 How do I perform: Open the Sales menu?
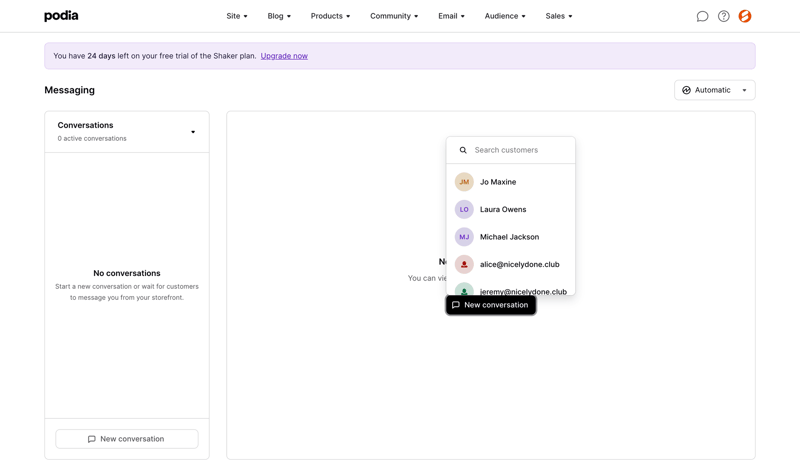pos(559,16)
